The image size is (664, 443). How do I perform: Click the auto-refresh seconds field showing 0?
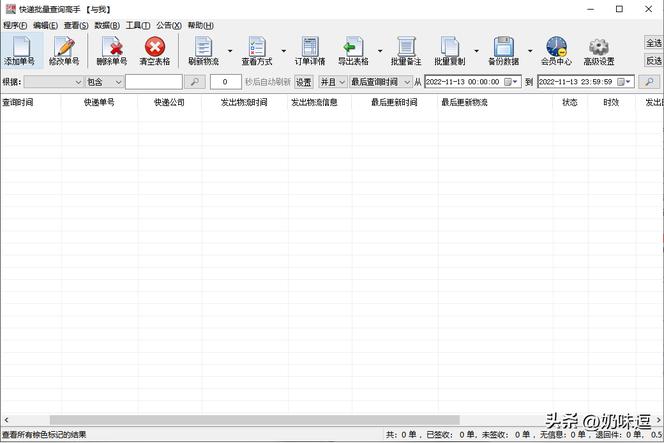tap(225, 82)
